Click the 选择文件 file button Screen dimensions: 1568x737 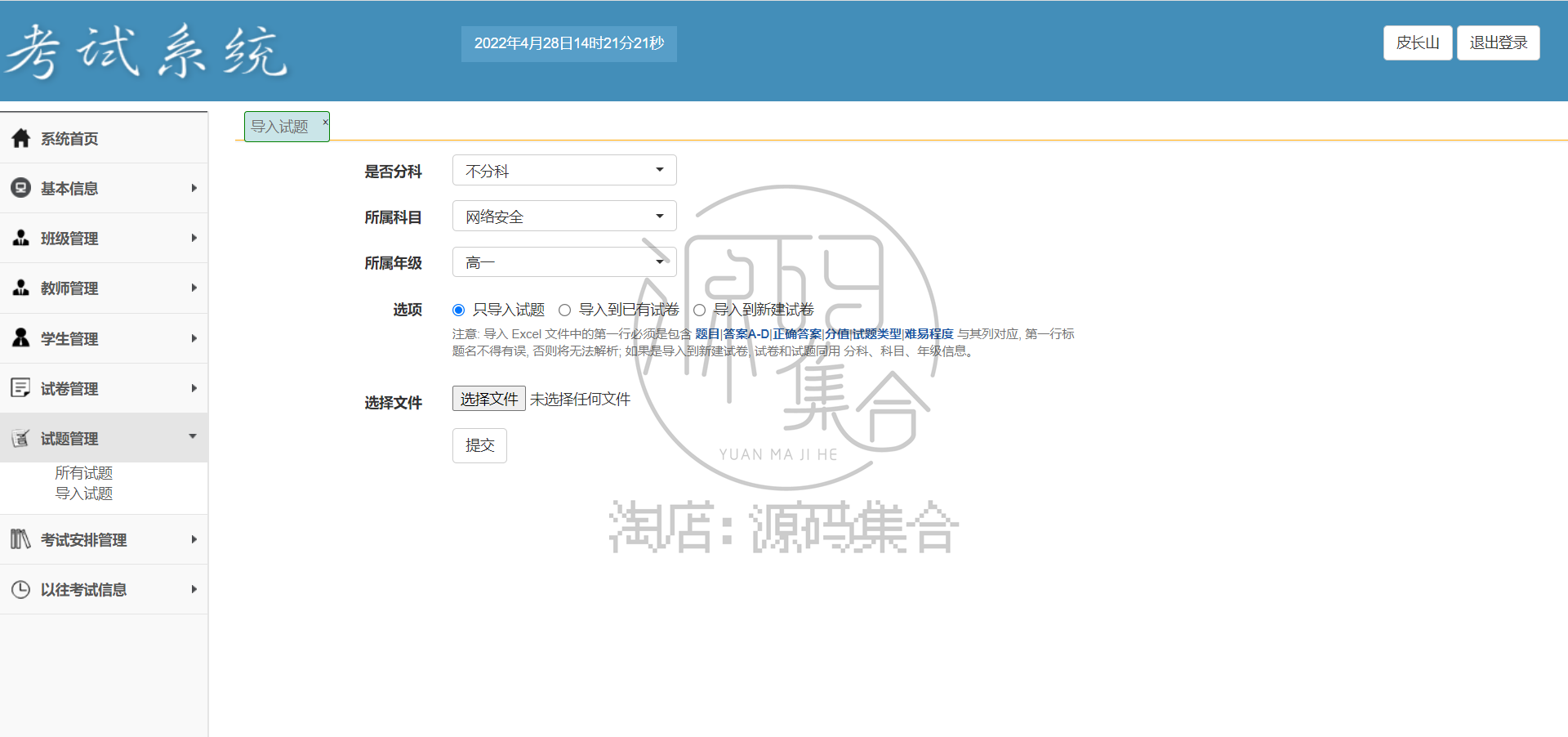pyautogui.click(x=489, y=399)
